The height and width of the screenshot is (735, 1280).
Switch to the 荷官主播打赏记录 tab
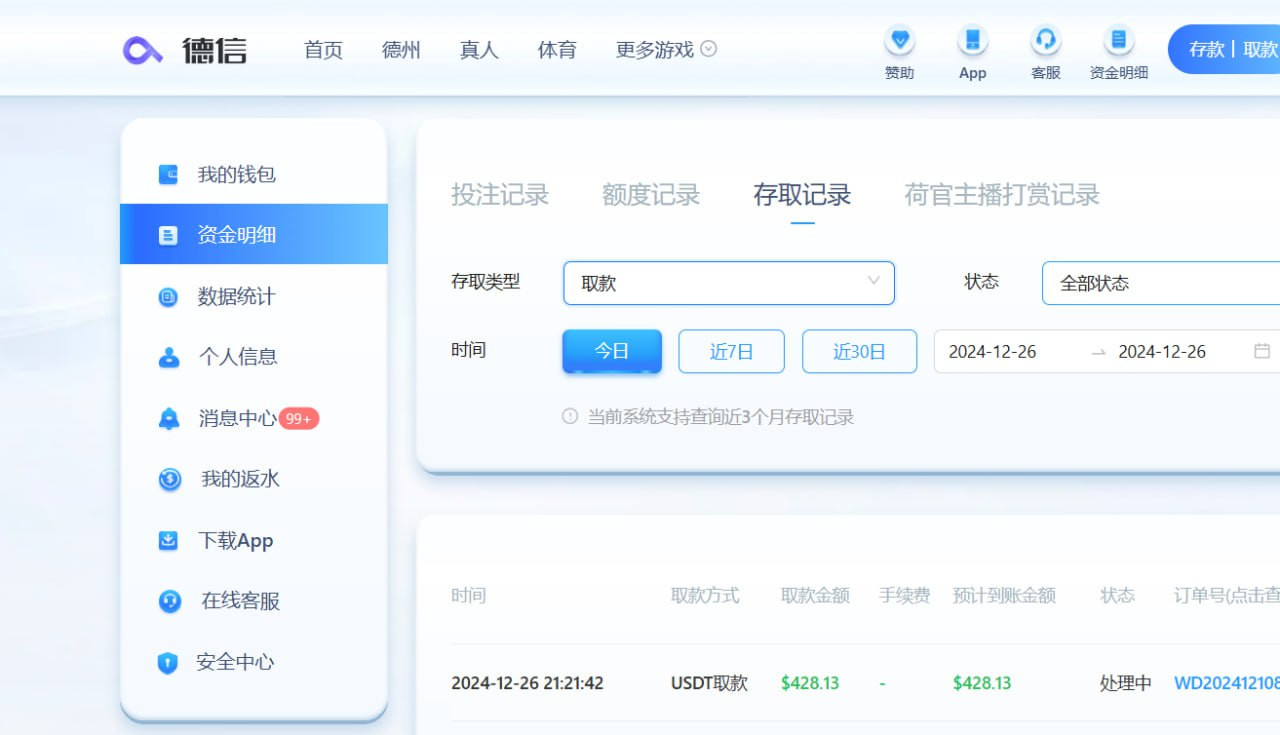[x=1002, y=194]
